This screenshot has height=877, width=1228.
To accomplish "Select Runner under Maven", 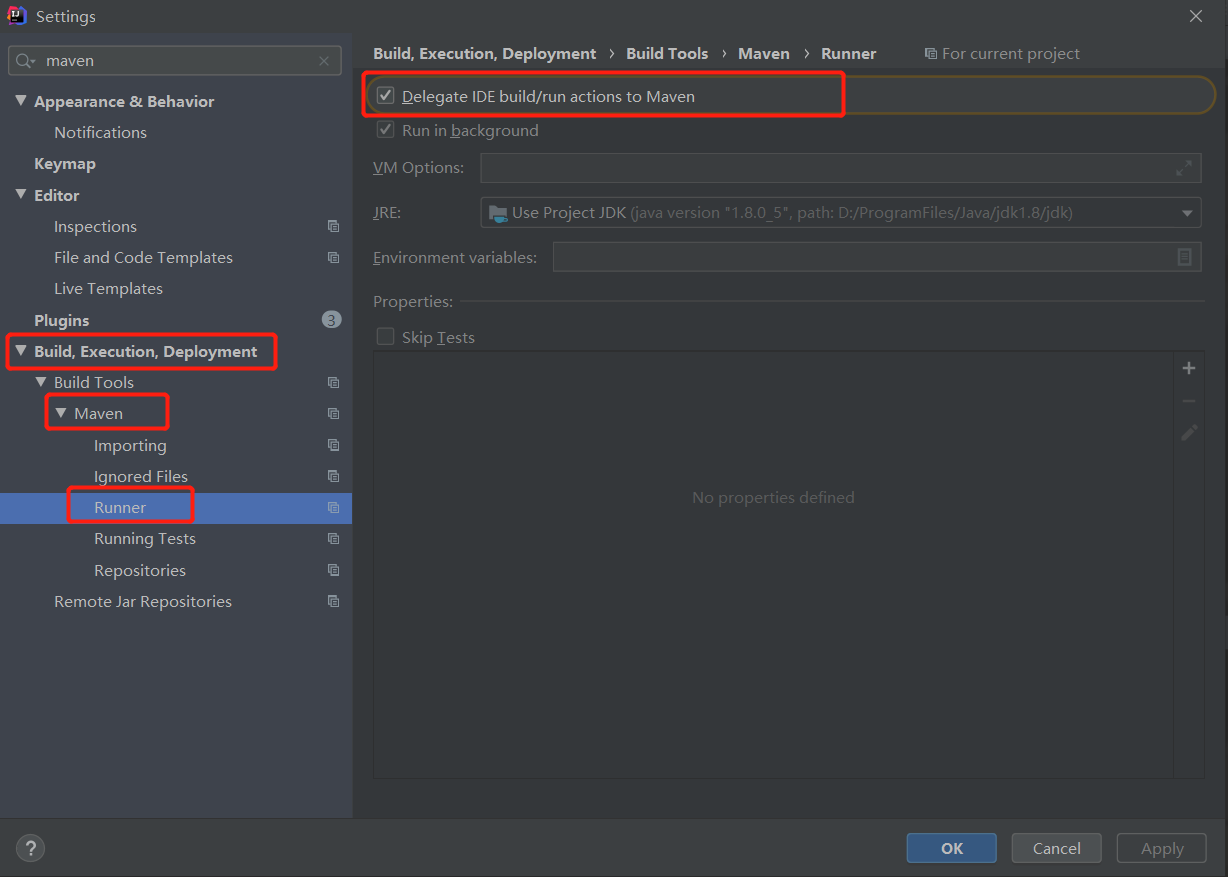I will [x=120, y=508].
